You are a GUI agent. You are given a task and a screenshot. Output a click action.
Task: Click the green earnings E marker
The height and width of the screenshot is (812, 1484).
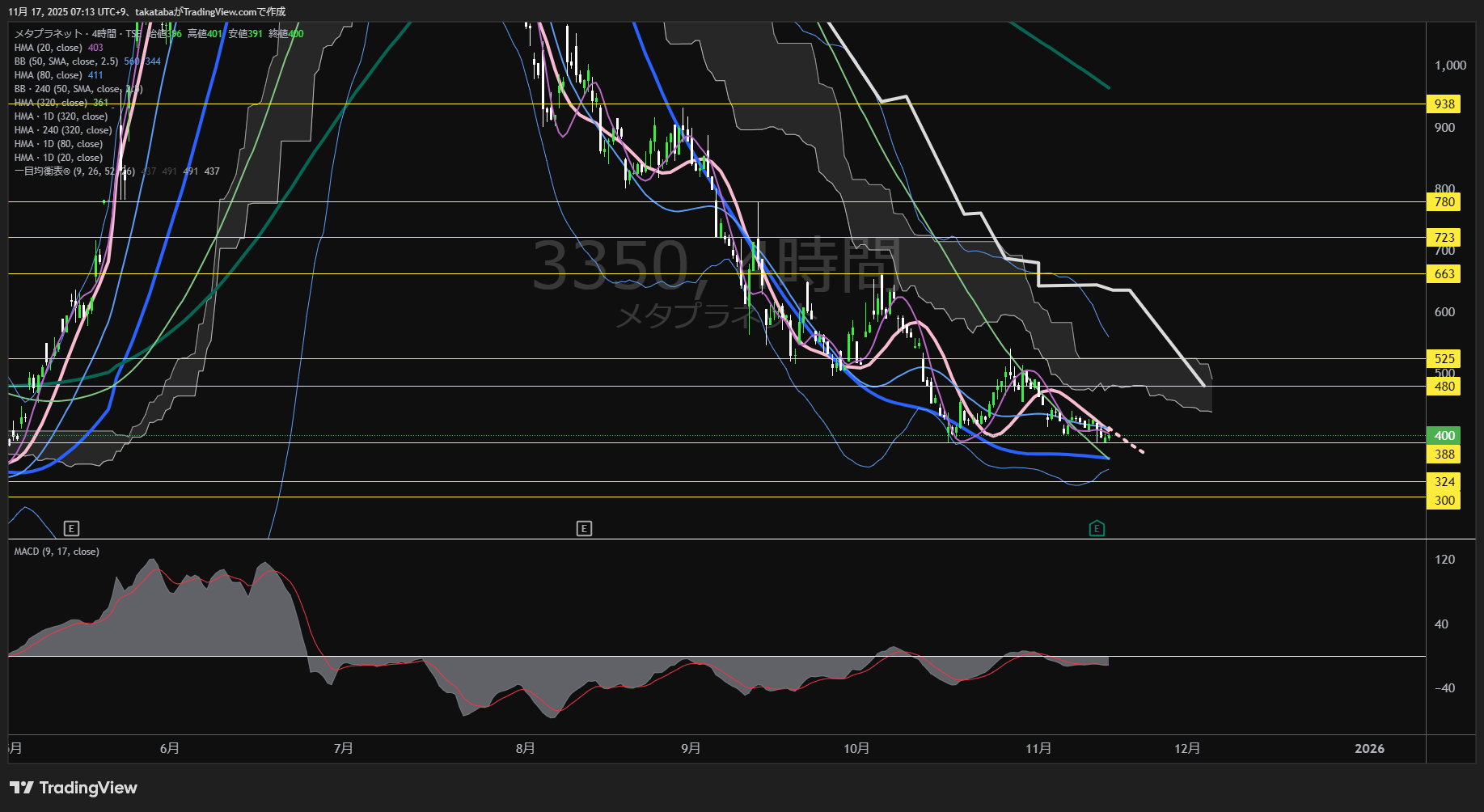coord(1097,529)
